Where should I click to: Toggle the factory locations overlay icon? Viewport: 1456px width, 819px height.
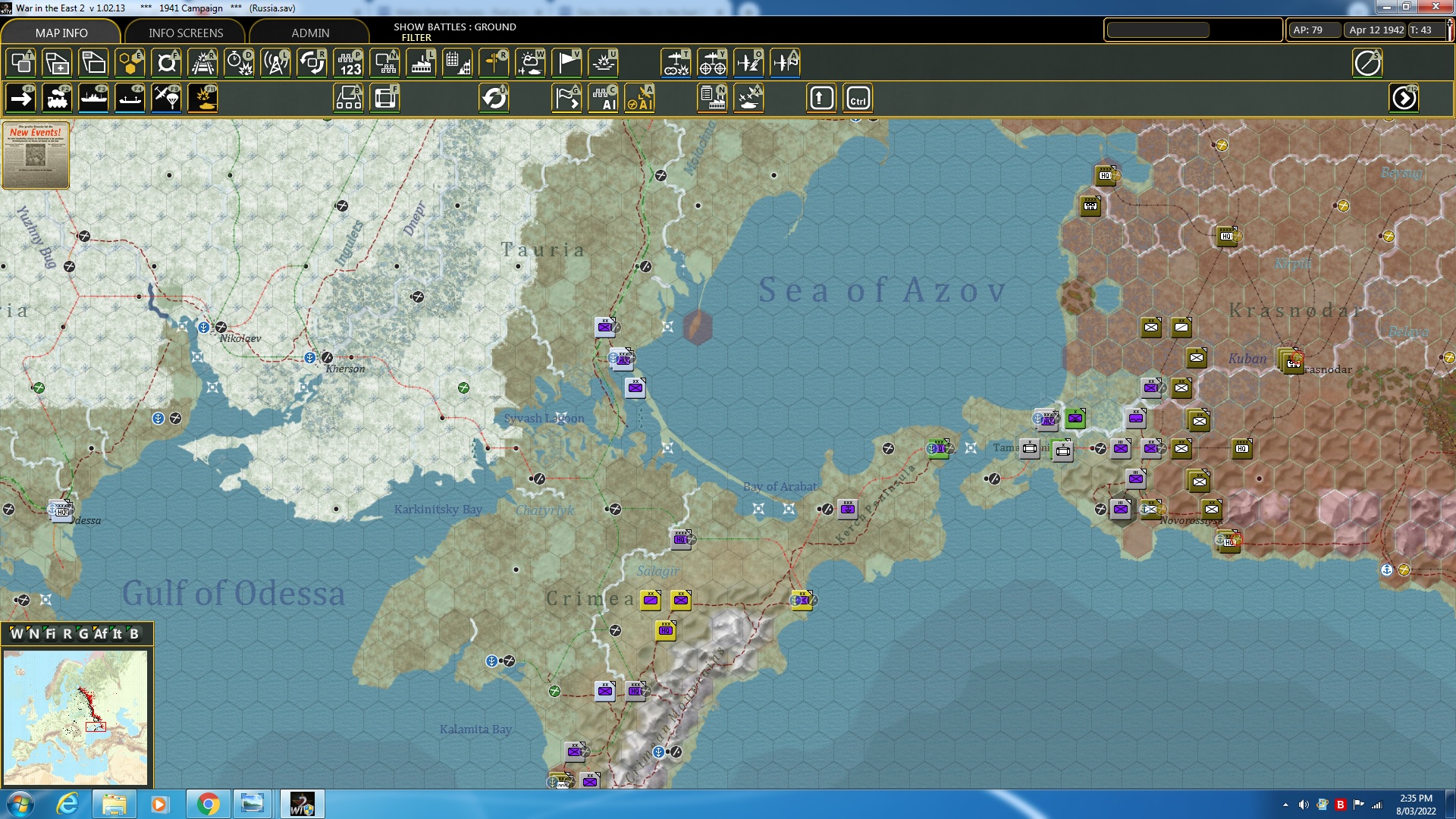pyautogui.click(x=421, y=63)
